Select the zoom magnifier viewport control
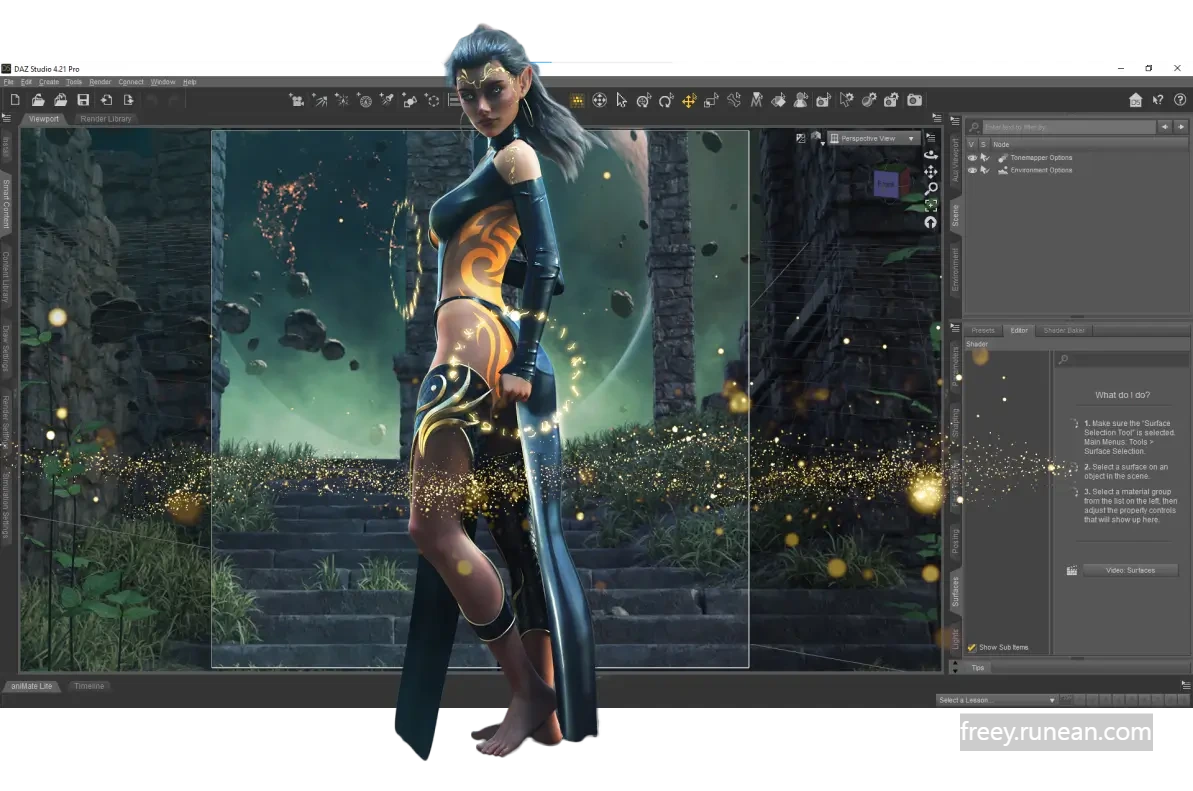 [930, 188]
